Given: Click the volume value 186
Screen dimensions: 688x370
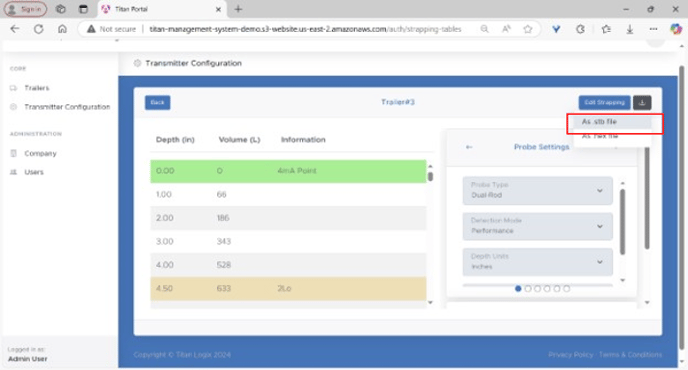Looking at the screenshot, I should pyautogui.click(x=223, y=218).
